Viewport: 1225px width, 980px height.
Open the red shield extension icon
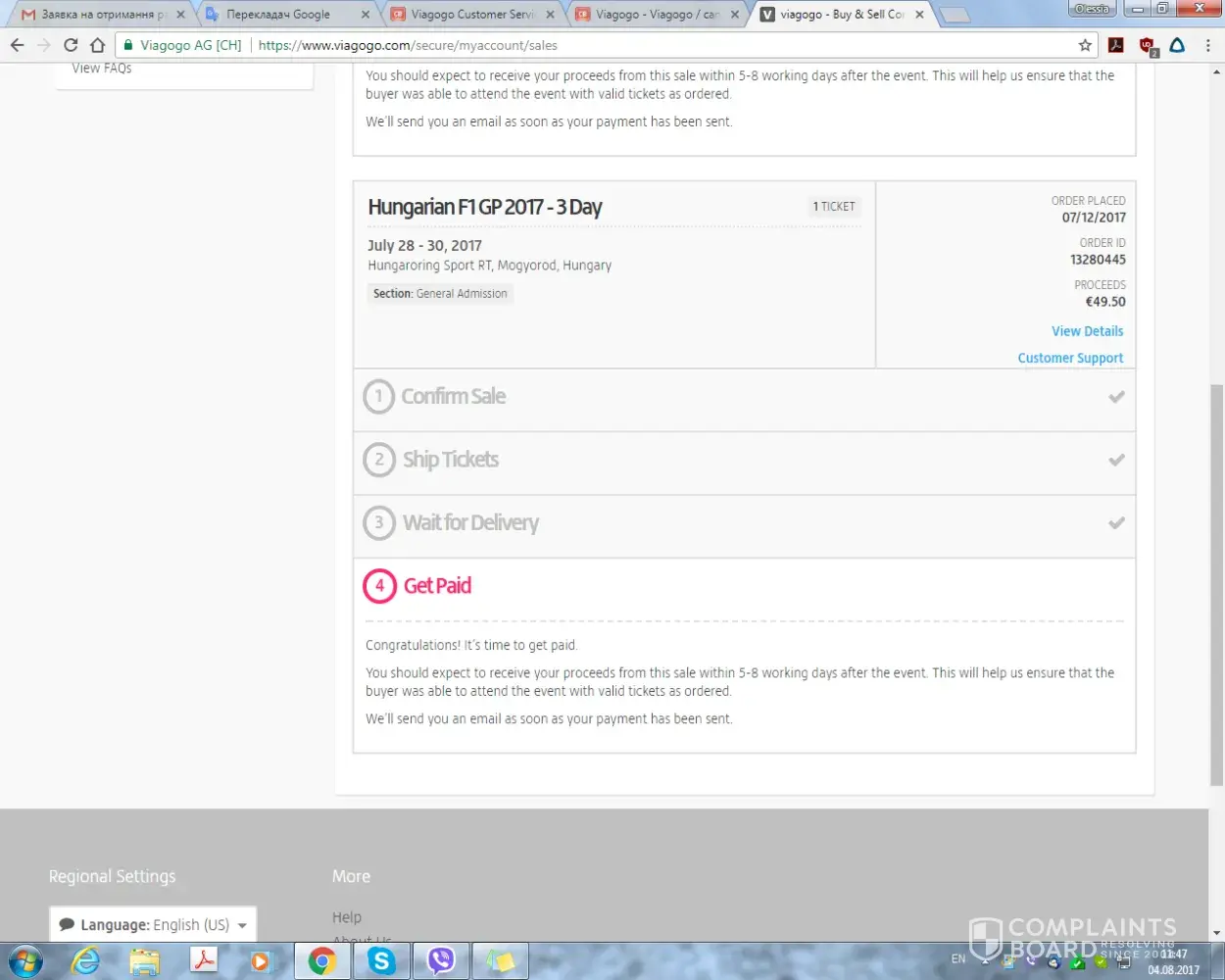pos(1148,45)
